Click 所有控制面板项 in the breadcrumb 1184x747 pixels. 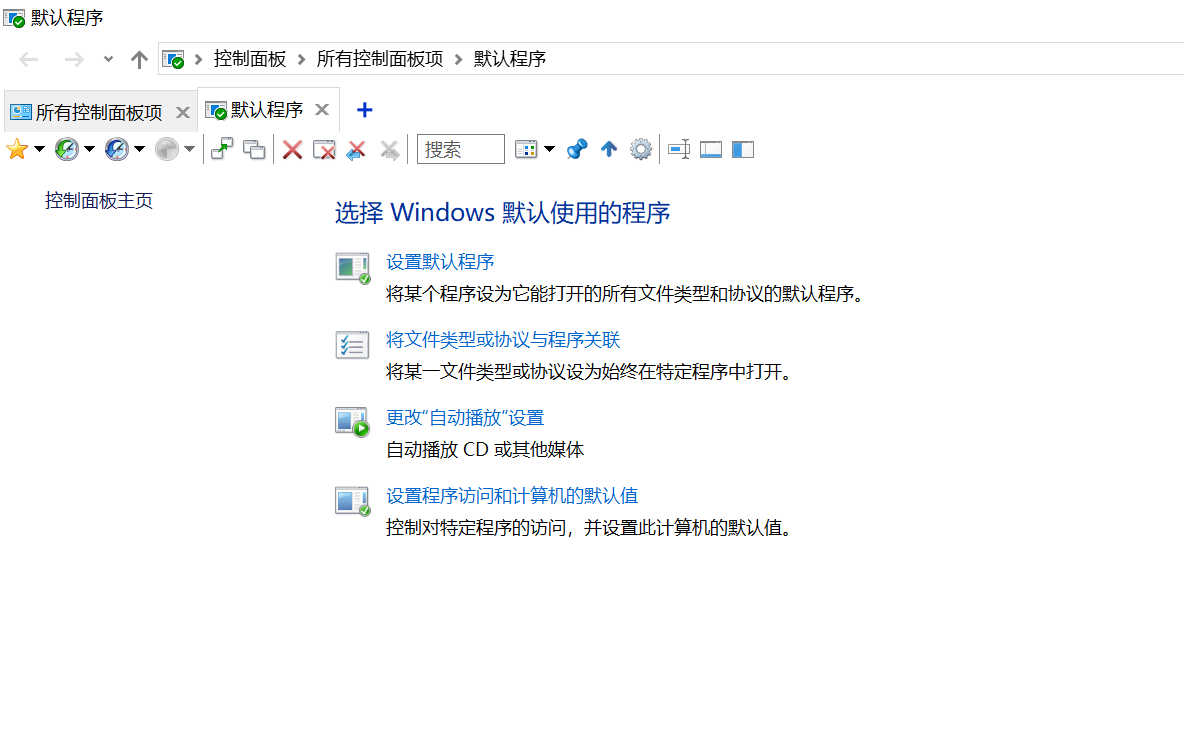(x=380, y=59)
